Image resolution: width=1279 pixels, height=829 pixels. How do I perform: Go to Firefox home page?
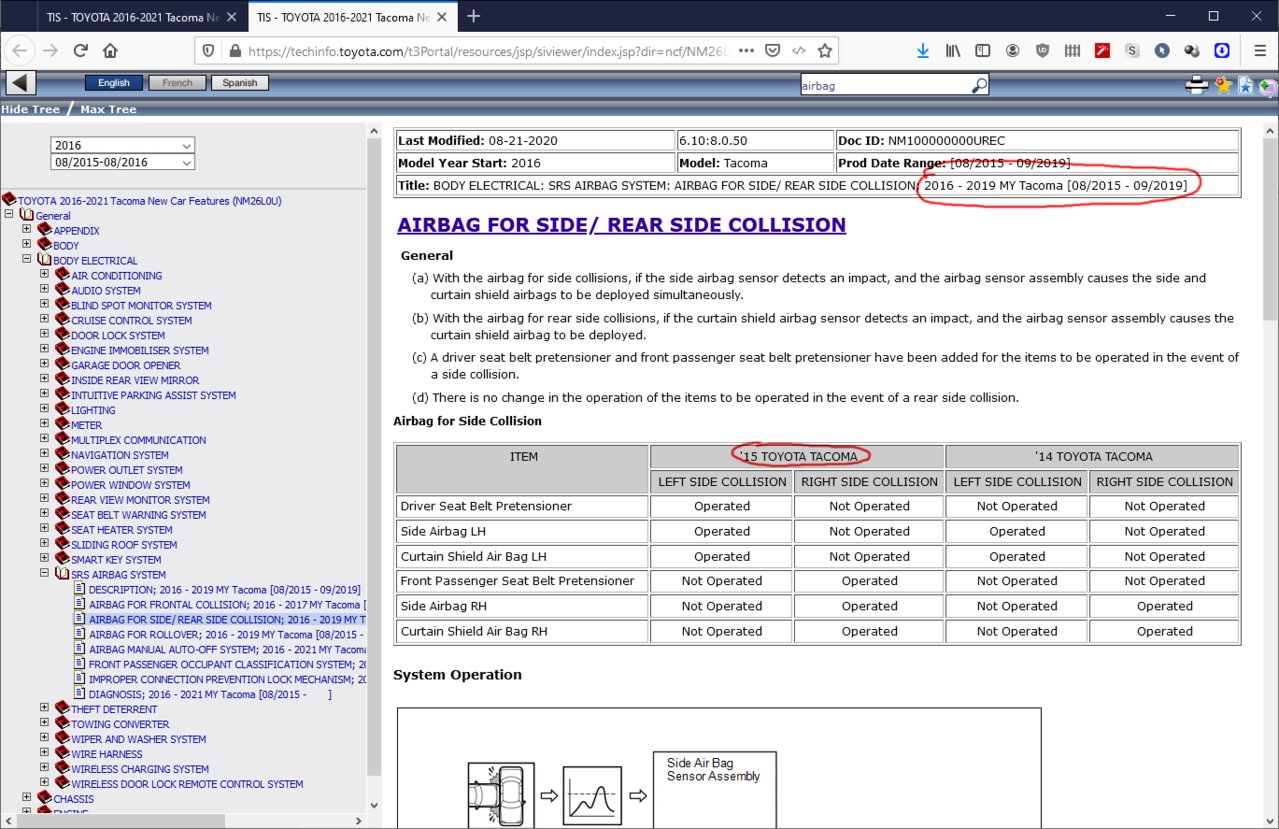[x=110, y=51]
